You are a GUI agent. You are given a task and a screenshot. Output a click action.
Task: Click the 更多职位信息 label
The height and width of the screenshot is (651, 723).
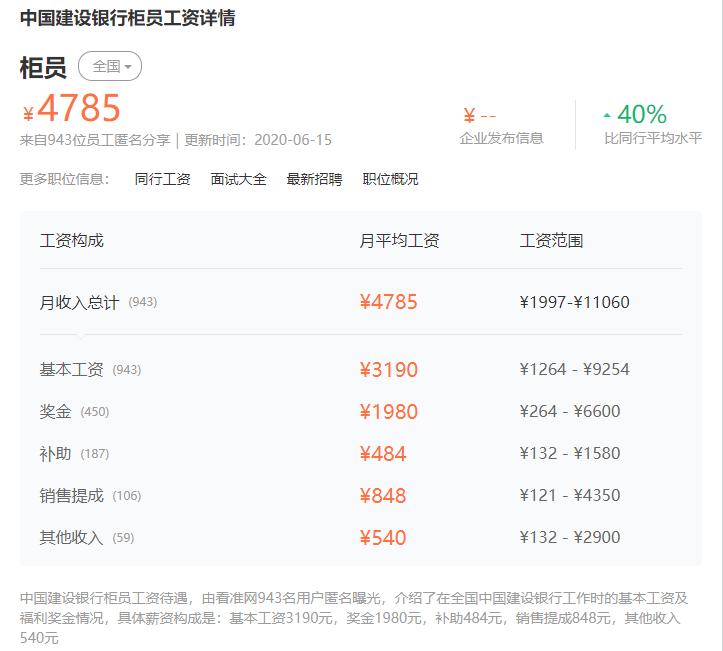click(65, 179)
